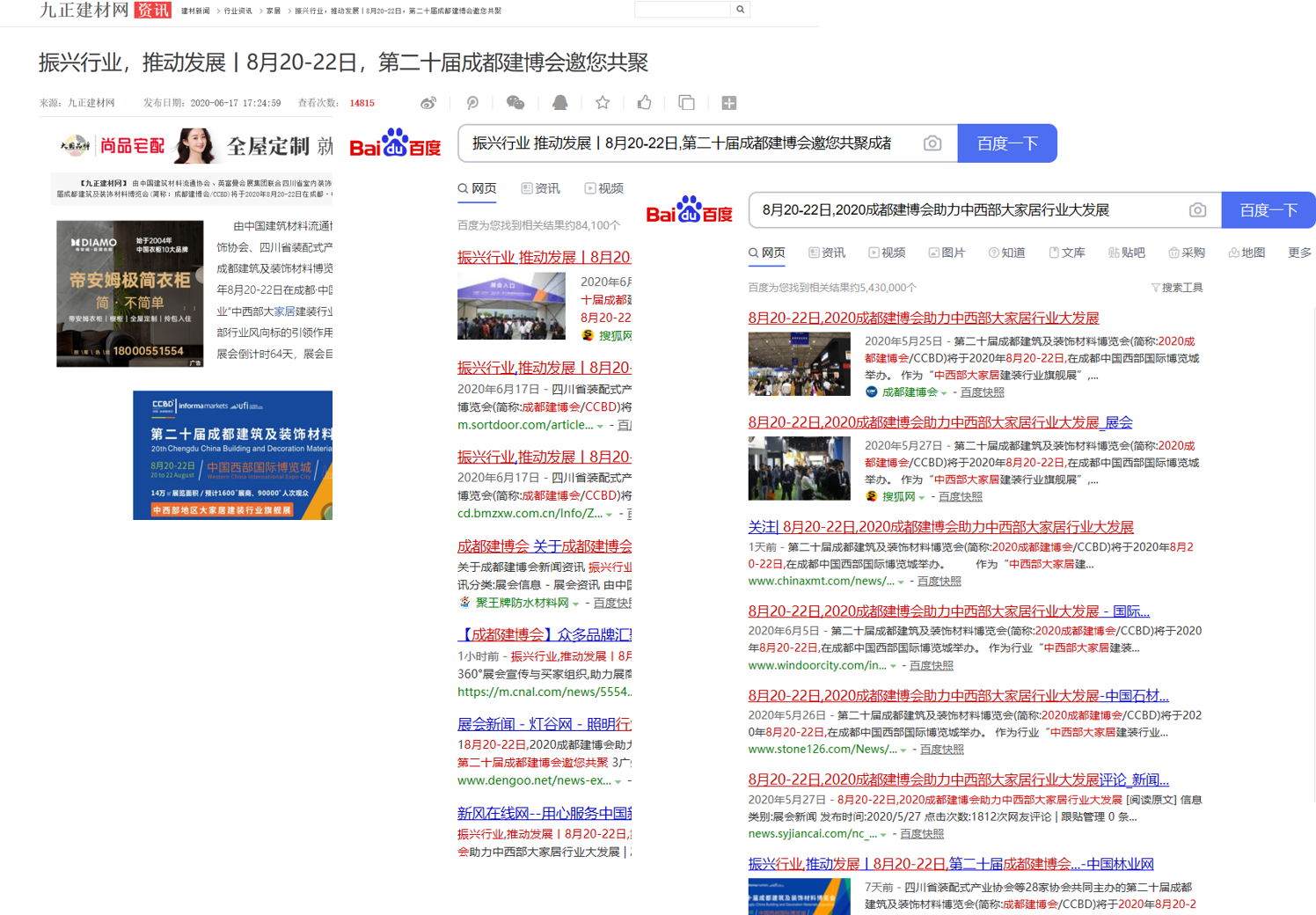This screenshot has height=915, width=1316.
Task: Open the 关注| 8月20-22日 result link
Action: tap(940, 527)
